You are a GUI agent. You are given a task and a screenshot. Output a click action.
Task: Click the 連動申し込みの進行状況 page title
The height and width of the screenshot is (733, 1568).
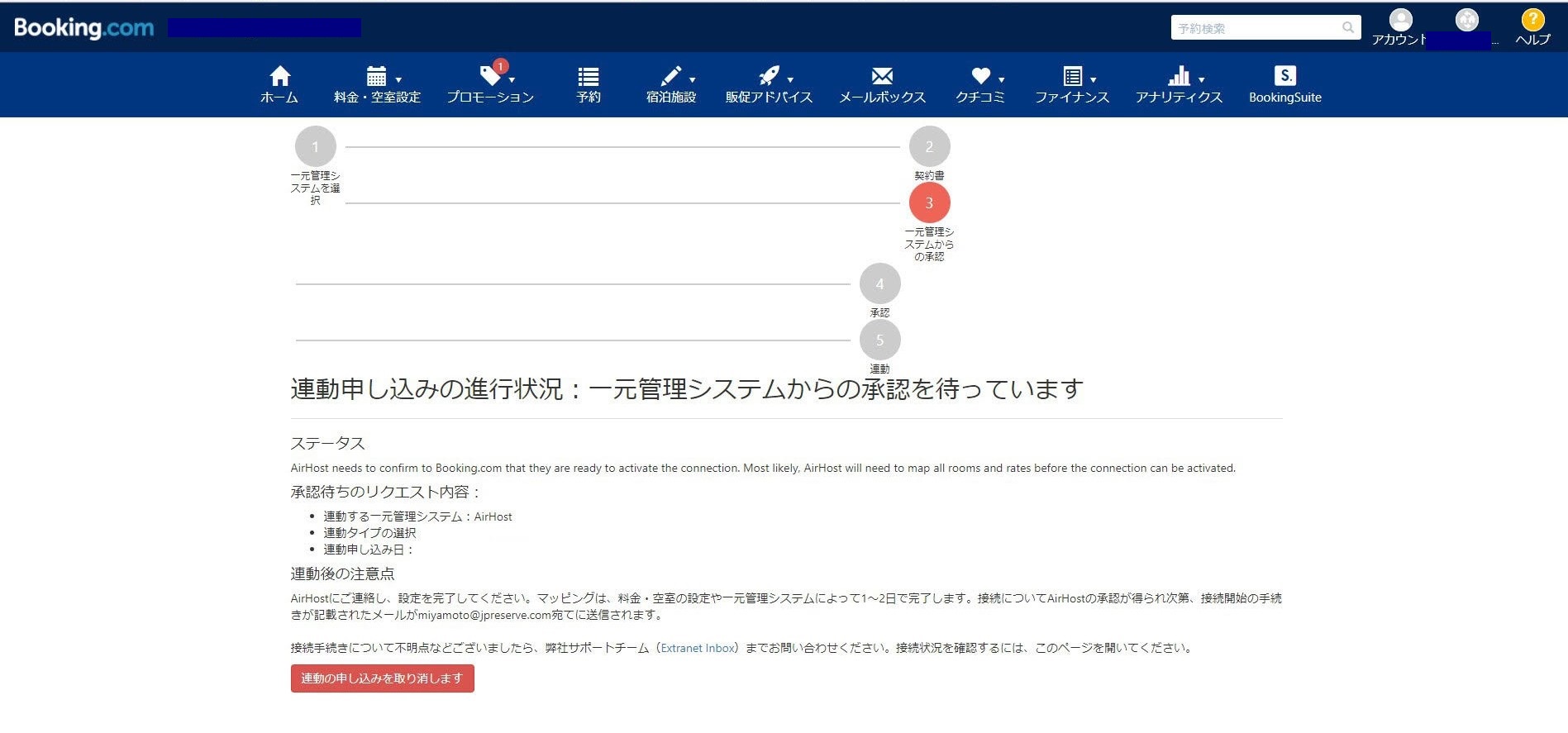tap(687, 388)
